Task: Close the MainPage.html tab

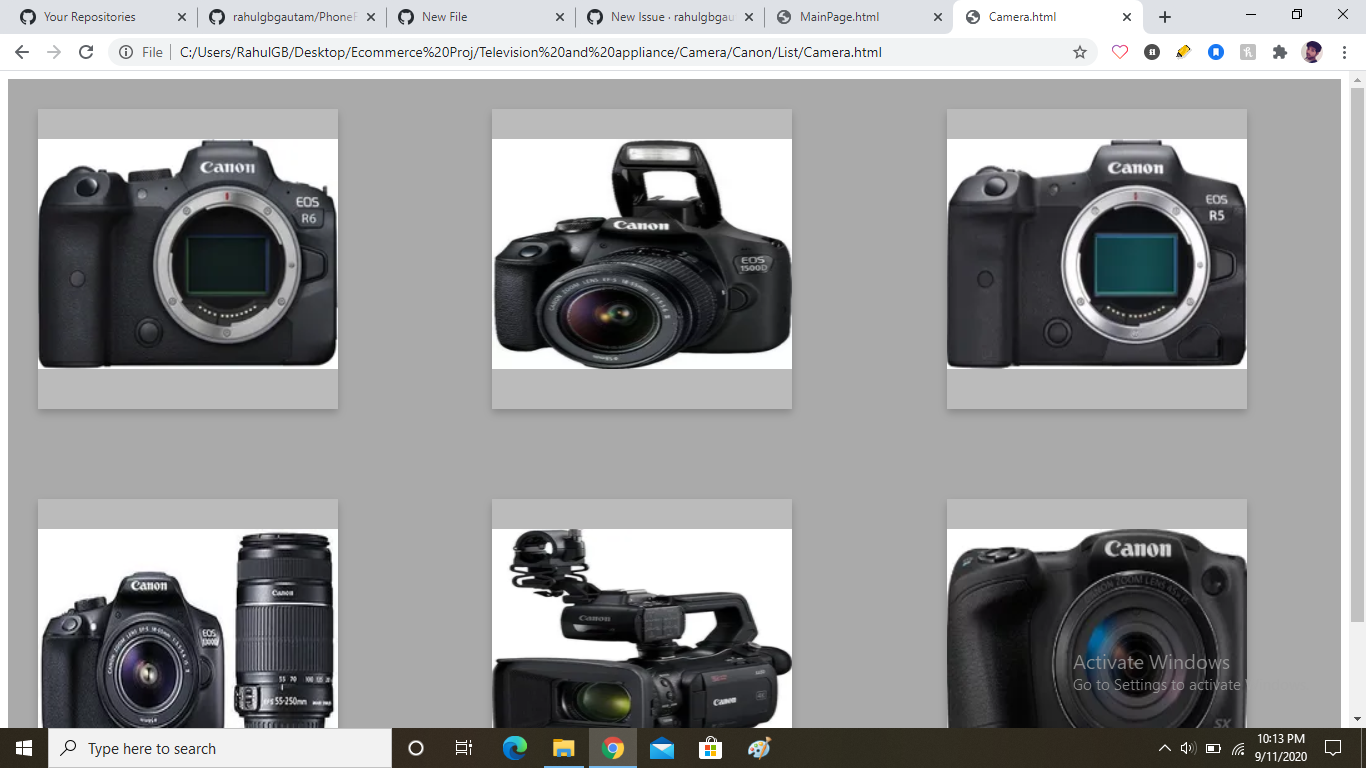Action: pos(937,17)
